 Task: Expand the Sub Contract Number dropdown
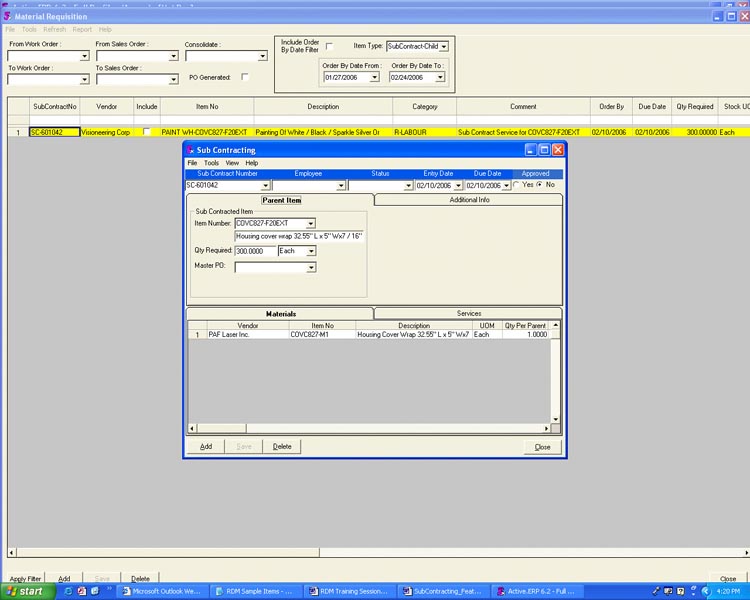tap(265, 185)
